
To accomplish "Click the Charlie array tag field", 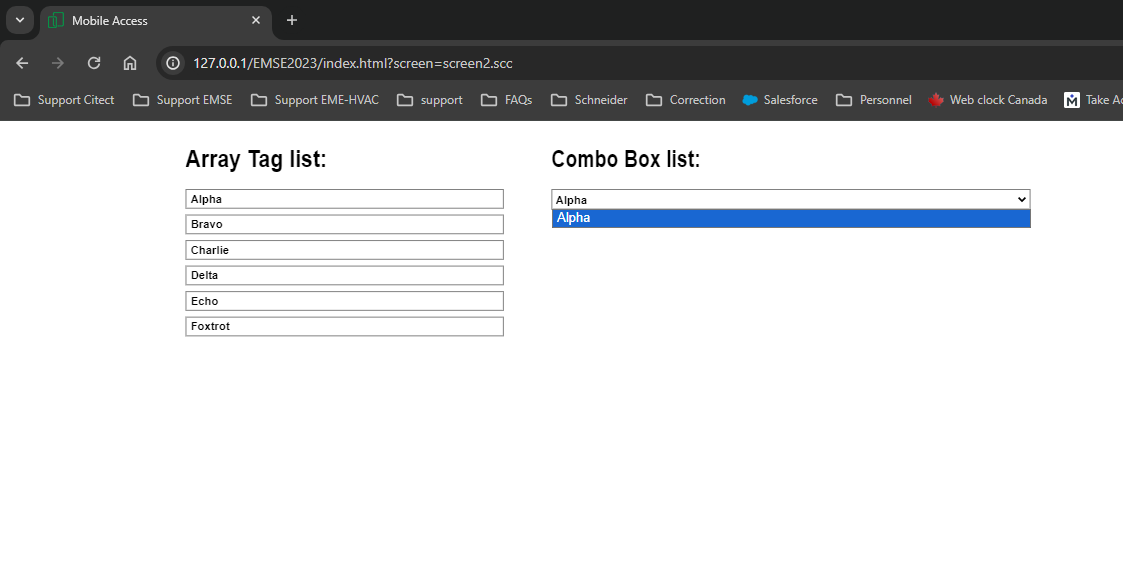I will (x=344, y=250).
